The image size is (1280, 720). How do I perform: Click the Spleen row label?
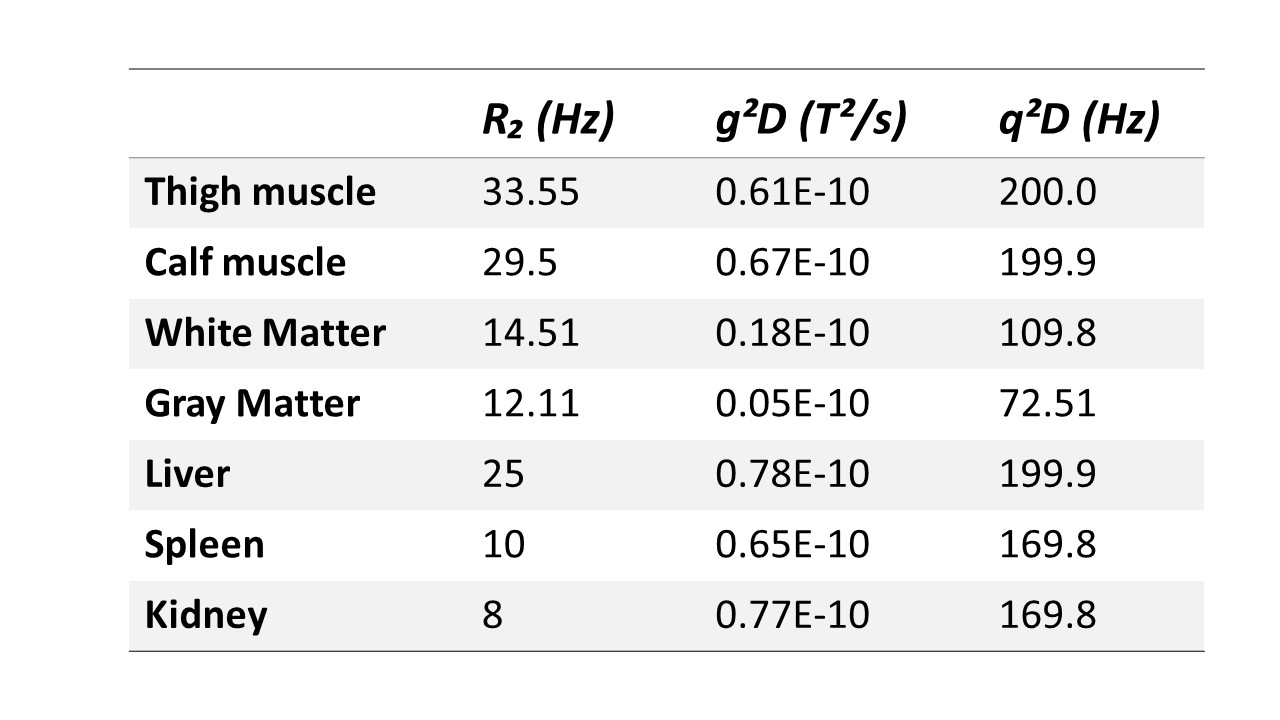coord(205,544)
